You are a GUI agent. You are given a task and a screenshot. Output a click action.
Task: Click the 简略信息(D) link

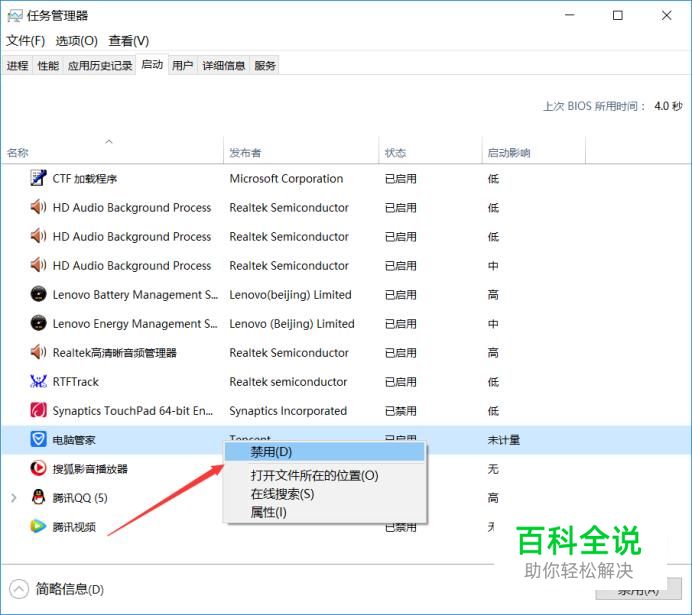coord(70,589)
